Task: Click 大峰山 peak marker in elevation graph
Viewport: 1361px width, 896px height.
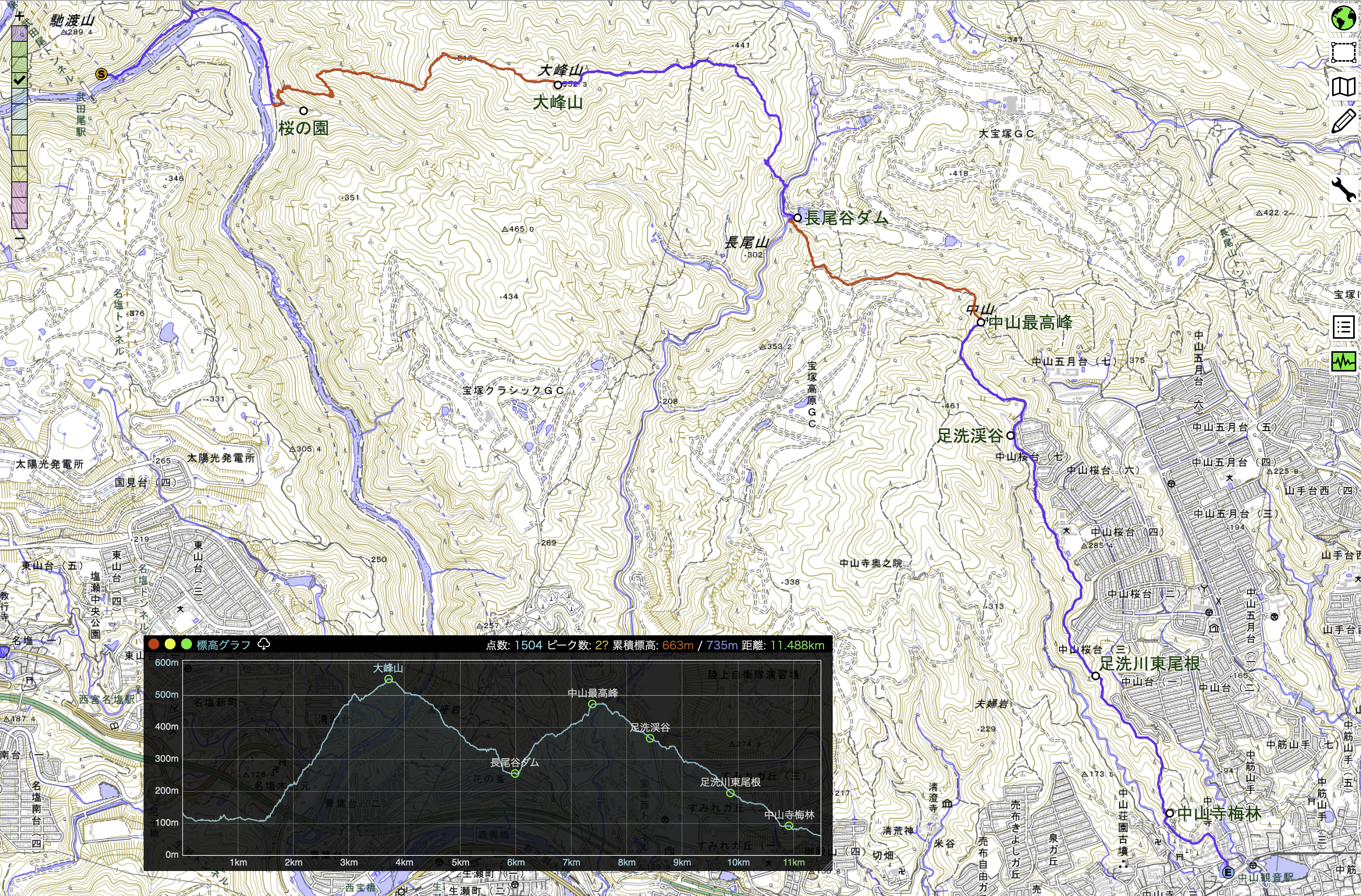Action: (389, 679)
